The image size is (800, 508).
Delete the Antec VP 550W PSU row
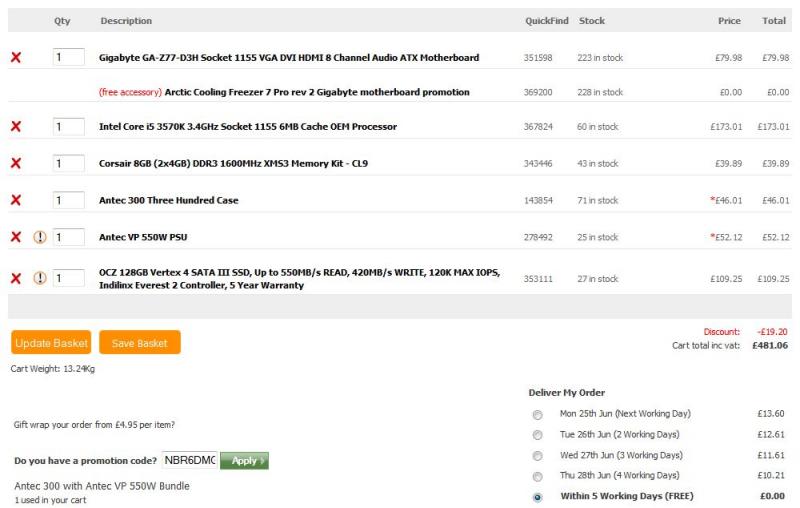click(x=16, y=237)
